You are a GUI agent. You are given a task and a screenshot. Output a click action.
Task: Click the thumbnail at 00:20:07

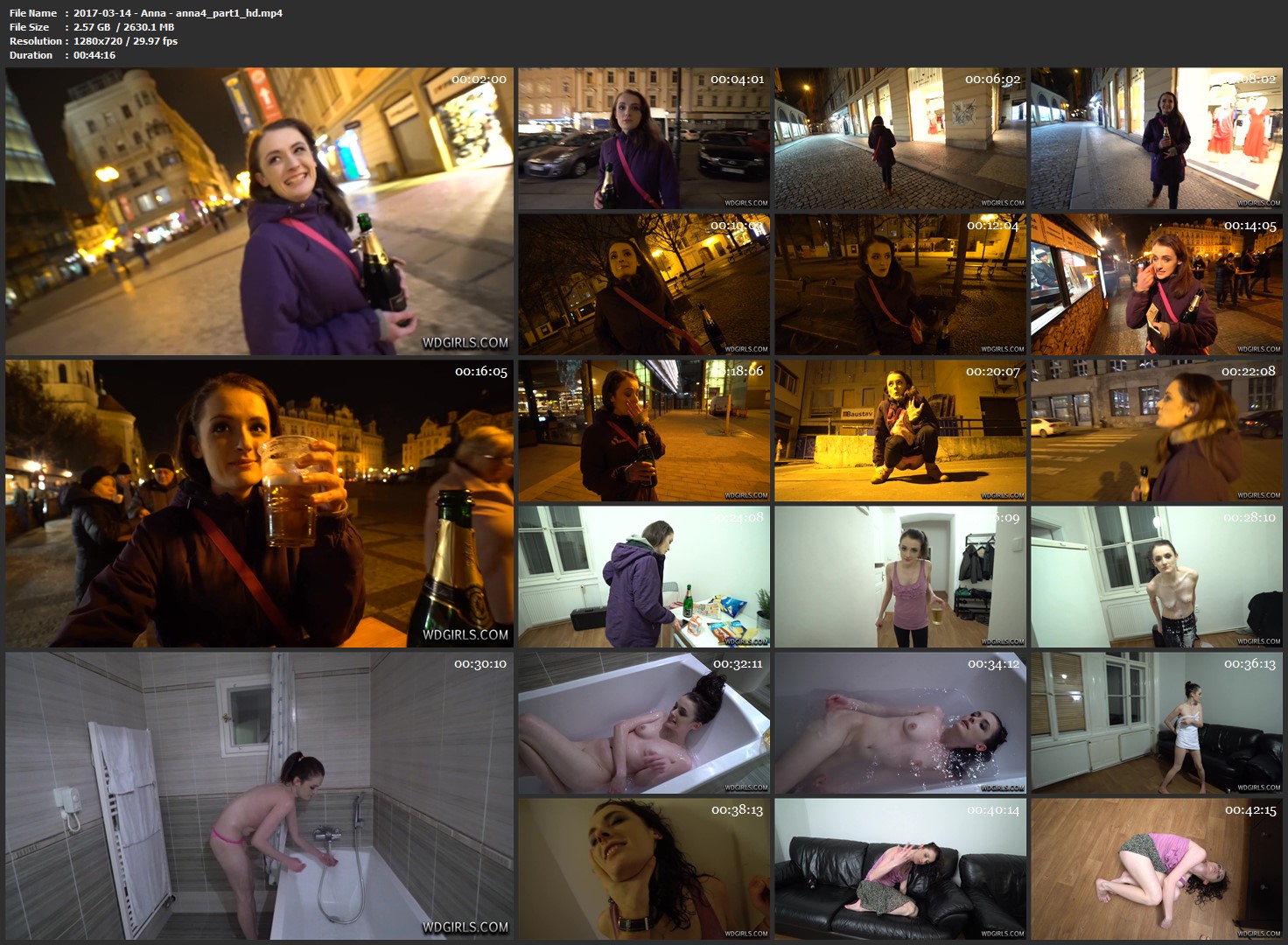(x=899, y=430)
